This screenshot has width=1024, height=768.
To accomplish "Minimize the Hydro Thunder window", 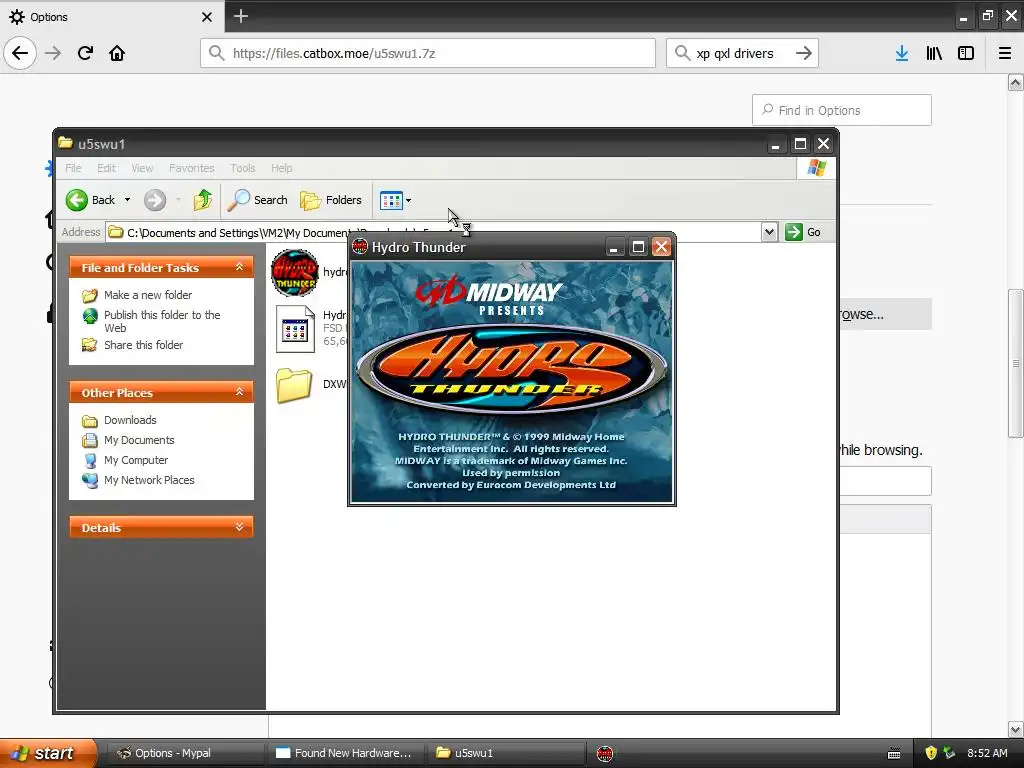I will point(614,247).
